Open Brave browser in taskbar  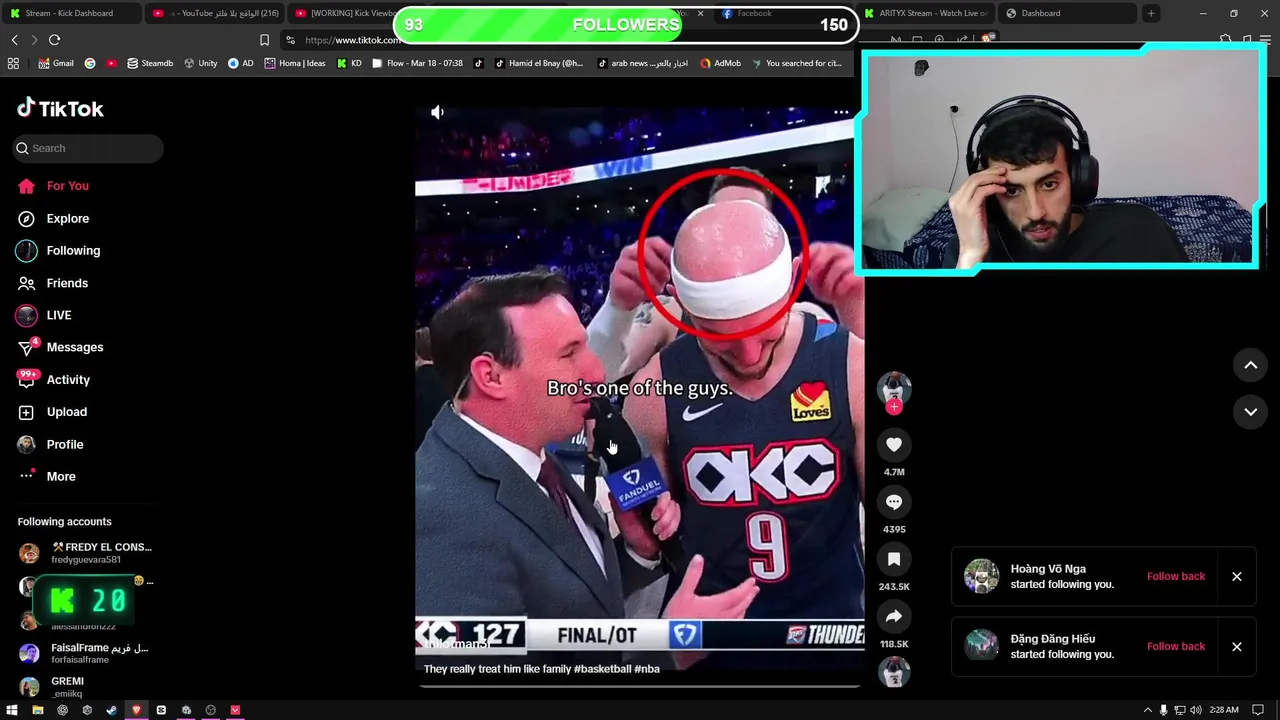coord(136,710)
